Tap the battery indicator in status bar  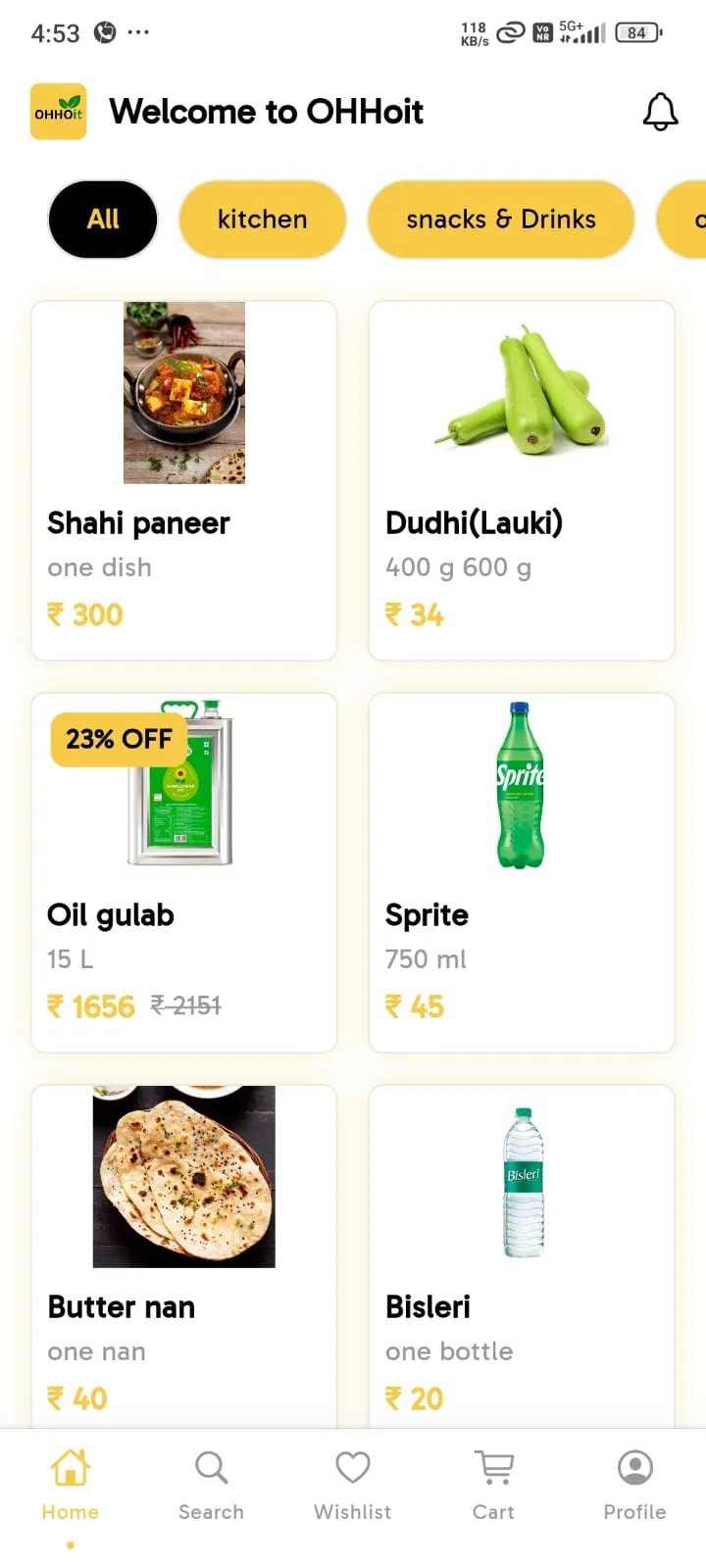click(638, 32)
